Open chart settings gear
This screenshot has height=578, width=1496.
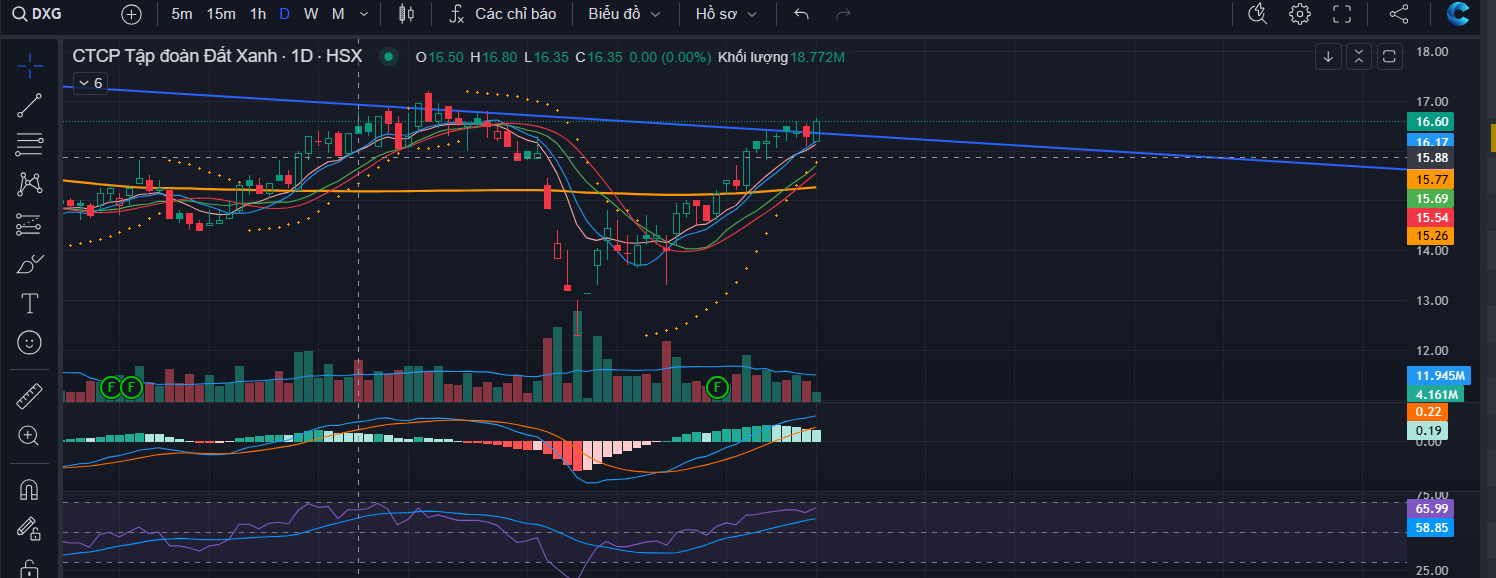tap(1300, 14)
